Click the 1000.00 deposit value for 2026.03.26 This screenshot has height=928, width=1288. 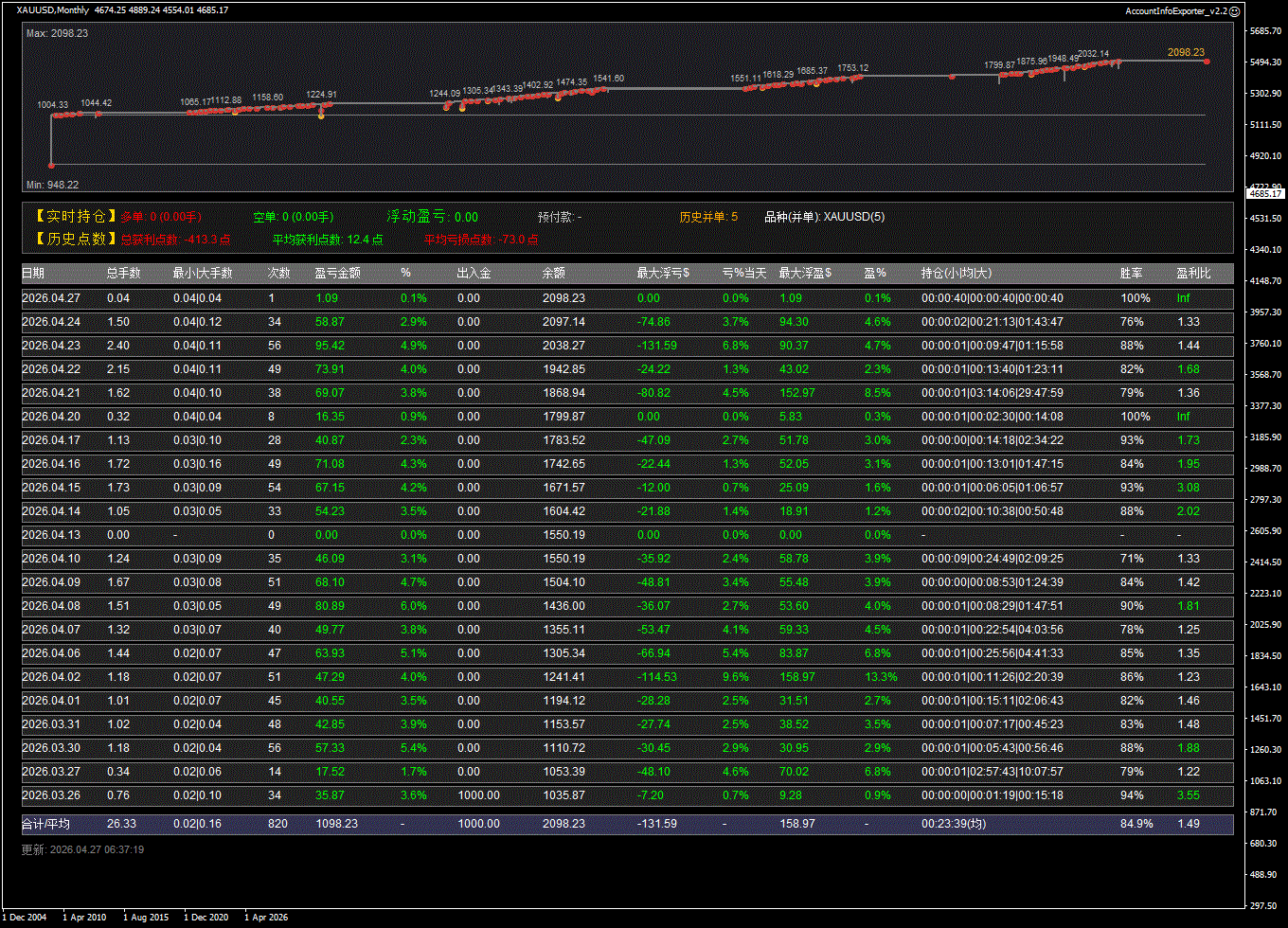click(x=478, y=795)
